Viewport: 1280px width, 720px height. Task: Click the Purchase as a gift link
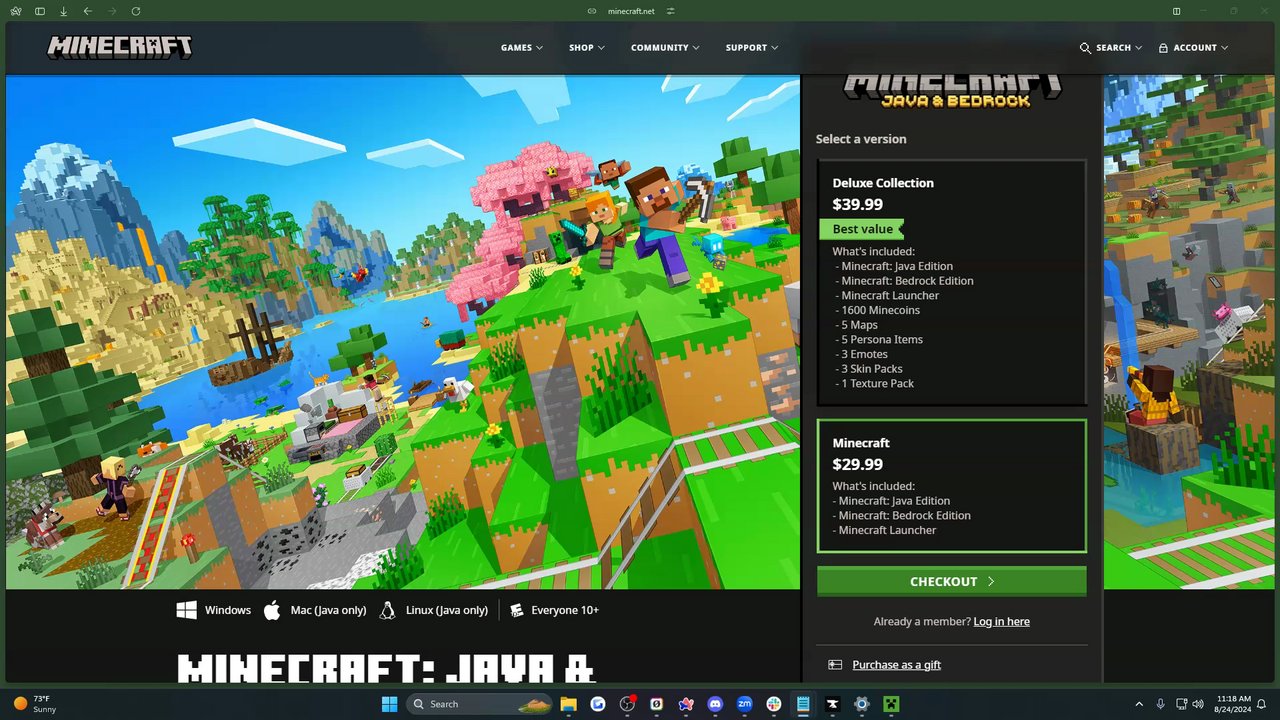point(896,665)
